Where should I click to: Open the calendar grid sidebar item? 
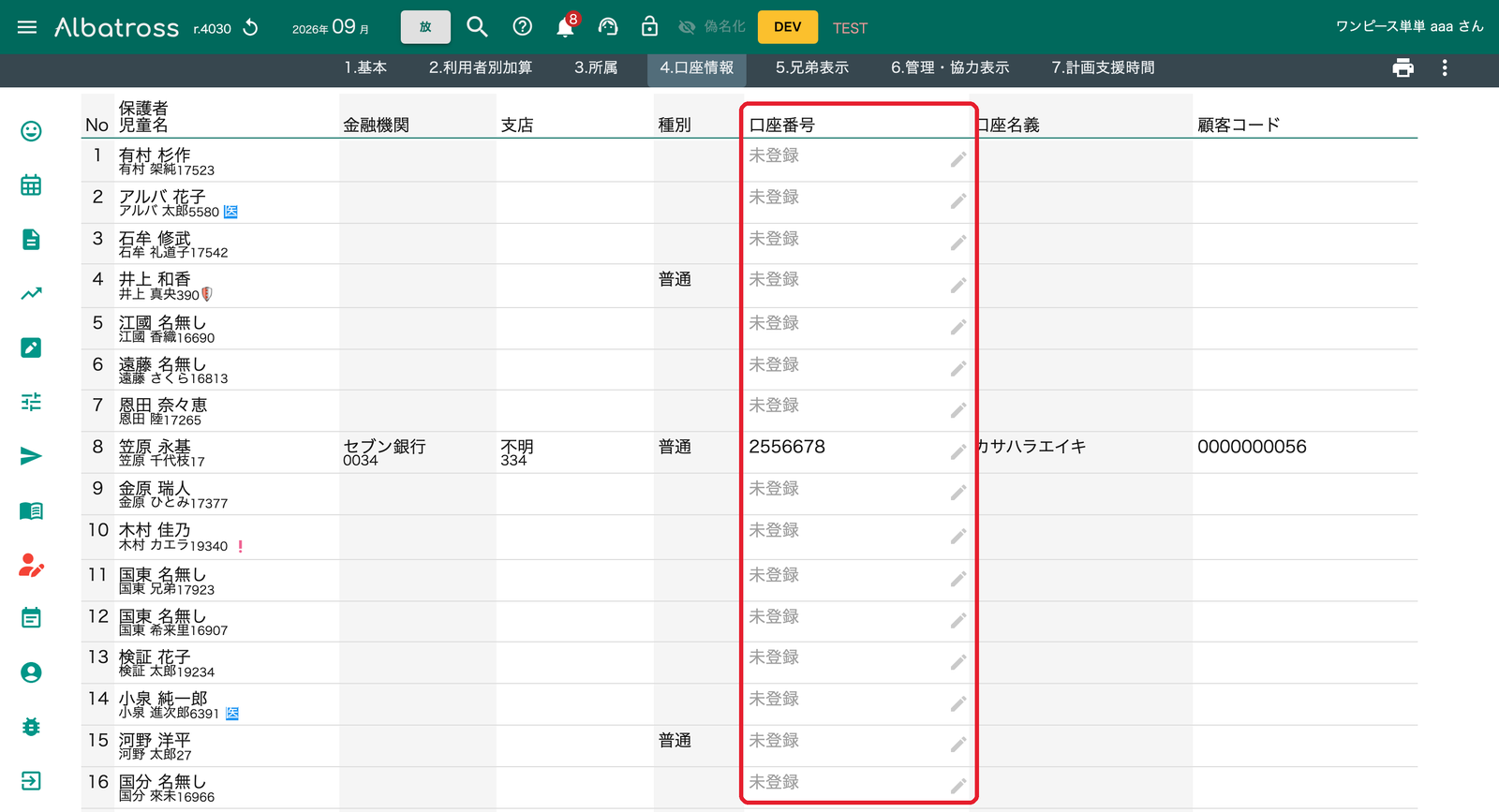(x=31, y=185)
